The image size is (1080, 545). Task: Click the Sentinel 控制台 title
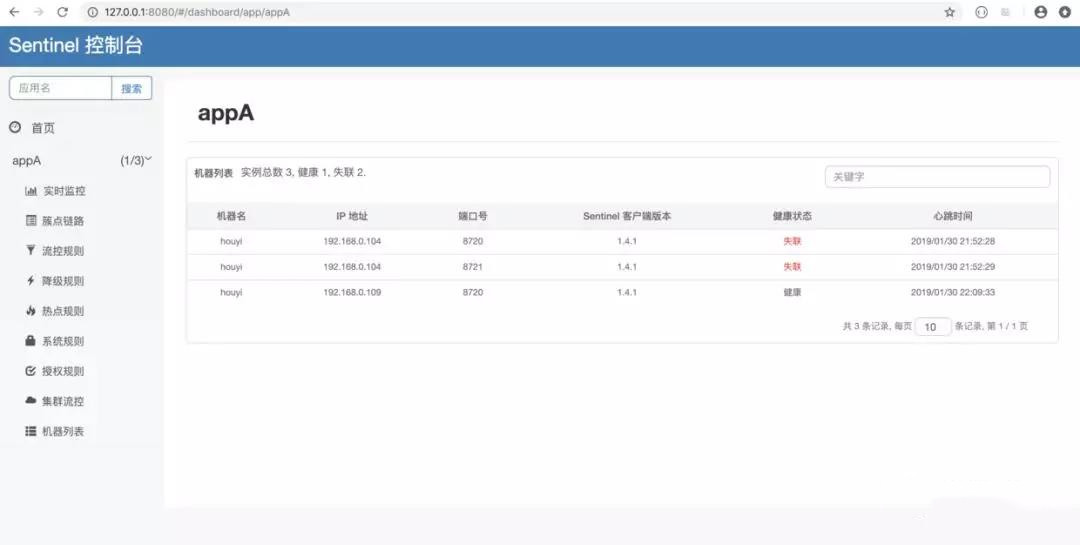click(76, 45)
